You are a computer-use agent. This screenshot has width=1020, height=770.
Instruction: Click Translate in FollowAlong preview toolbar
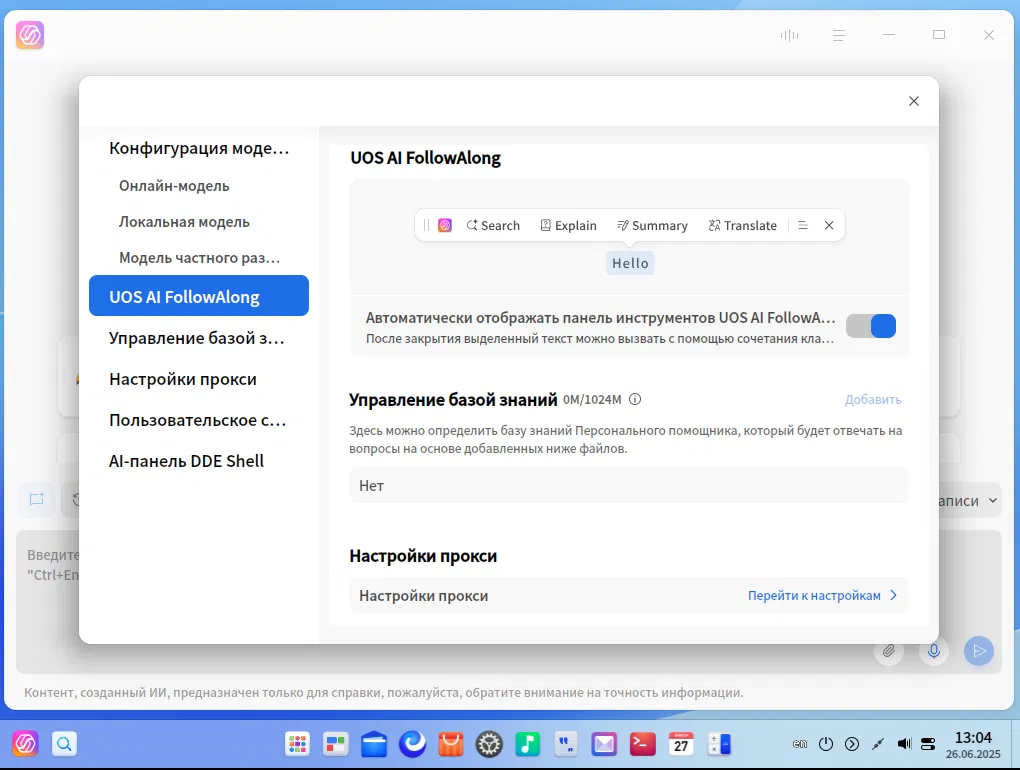(x=743, y=226)
